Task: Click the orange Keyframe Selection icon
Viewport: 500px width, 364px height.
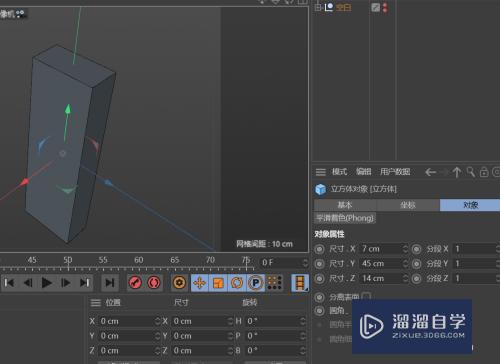Action: click(179, 283)
